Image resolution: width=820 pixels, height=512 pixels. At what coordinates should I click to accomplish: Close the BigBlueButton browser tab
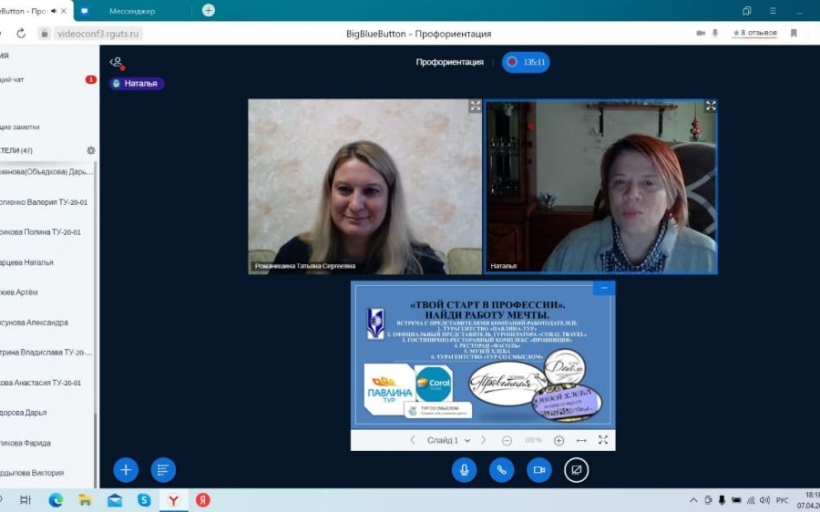[x=64, y=10]
